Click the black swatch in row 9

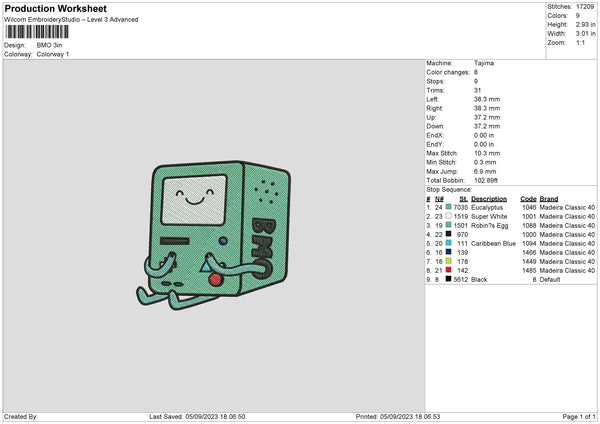[x=448, y=279]
